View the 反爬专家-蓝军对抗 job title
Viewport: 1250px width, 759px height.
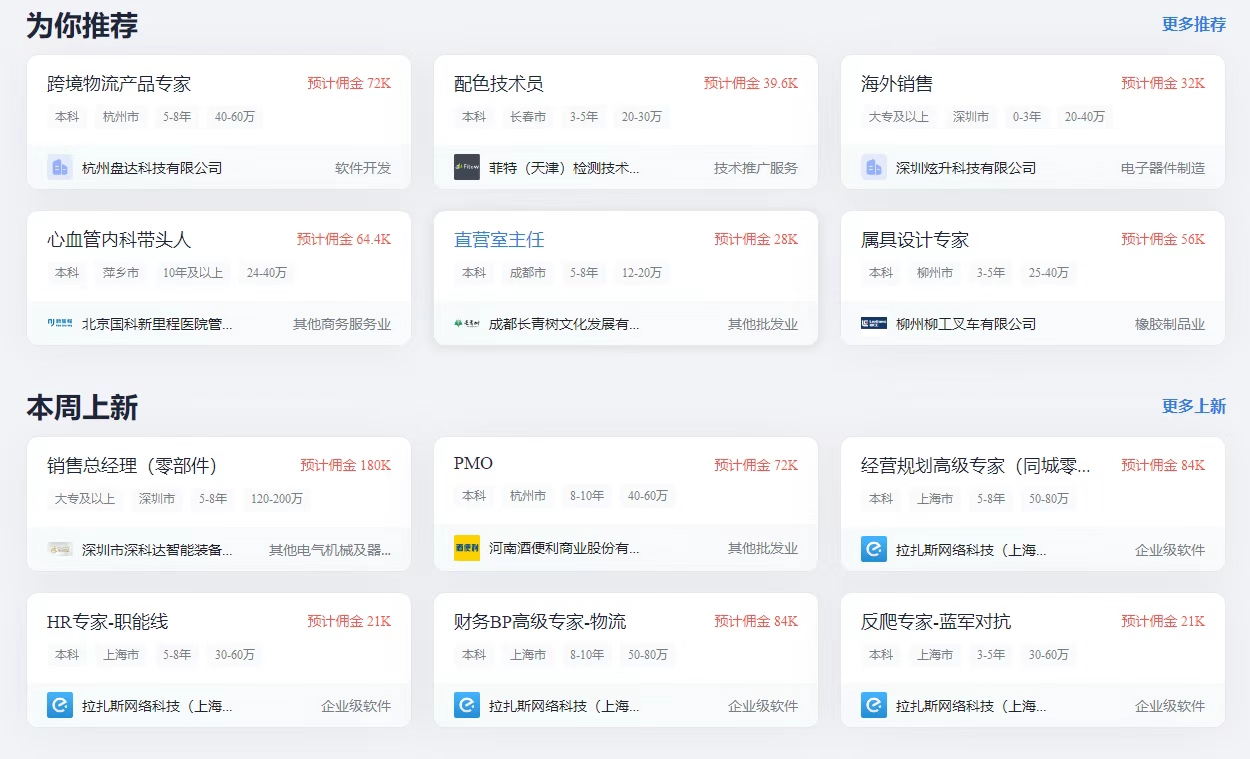936,622
